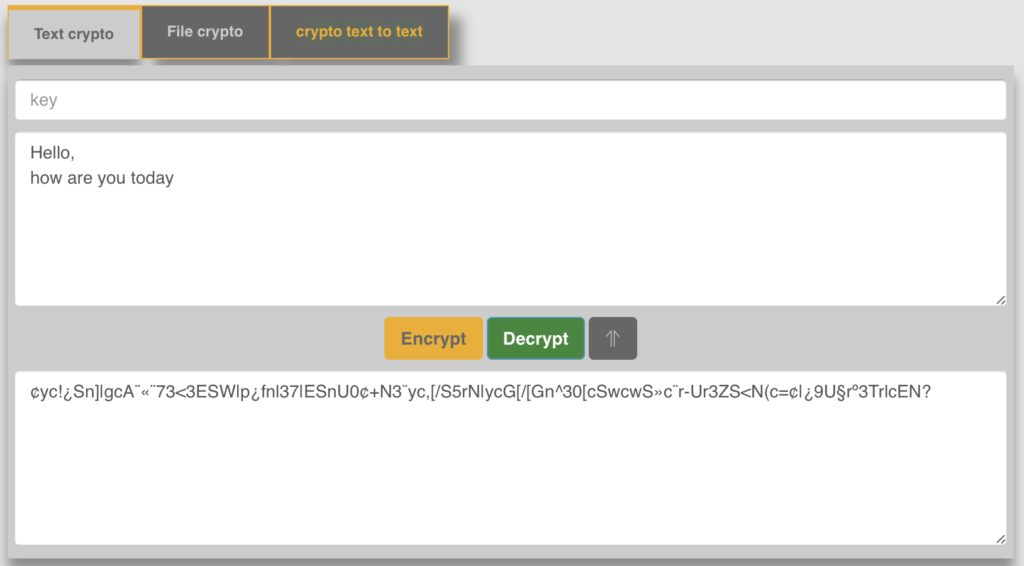Place cursor on the word "today"
The height and width of the screenshot is (566, 1024).
point(152,179)
